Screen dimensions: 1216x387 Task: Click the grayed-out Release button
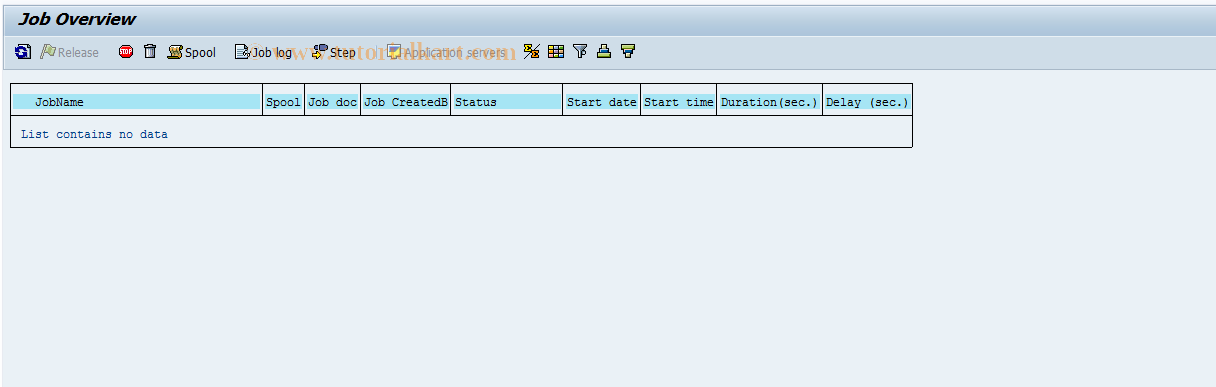(x=70, y=52)
